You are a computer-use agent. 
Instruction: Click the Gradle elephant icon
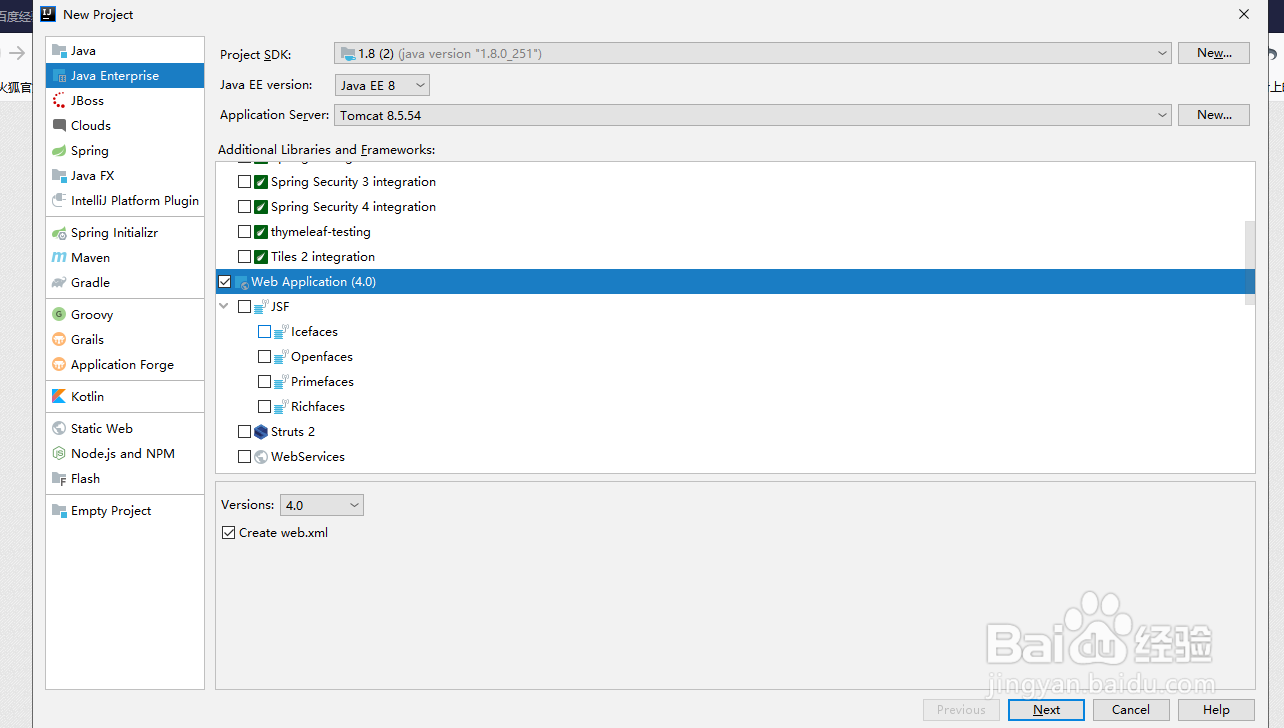(x=59, y=283)
